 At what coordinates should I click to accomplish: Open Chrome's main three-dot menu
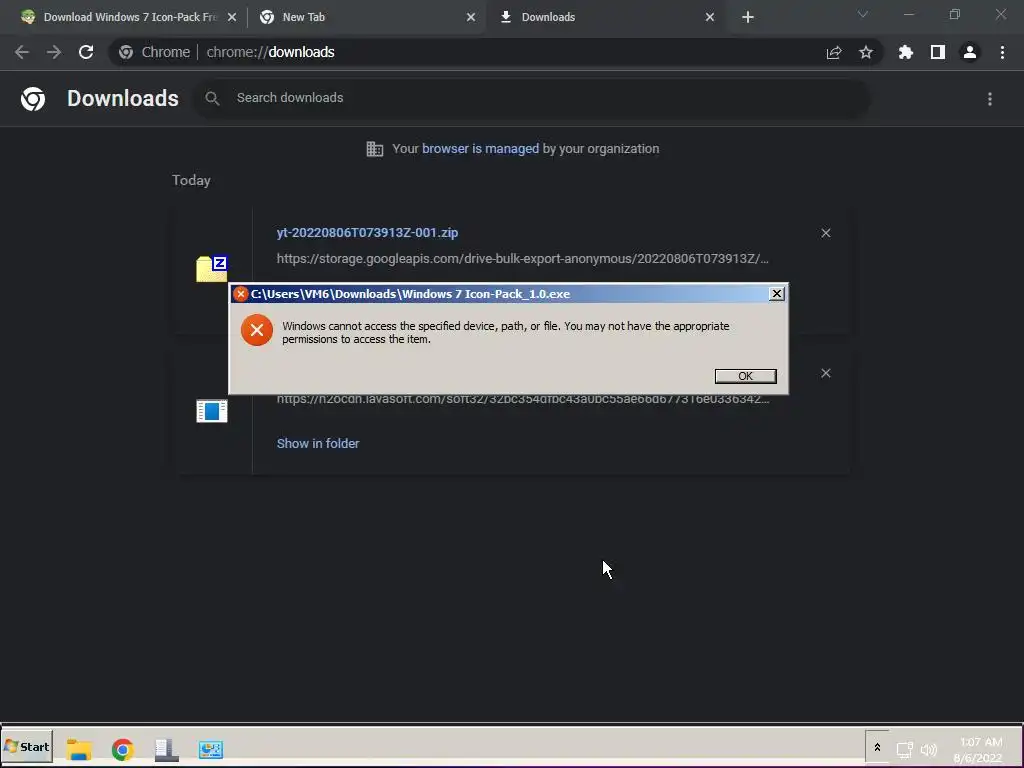(1002, 52)
